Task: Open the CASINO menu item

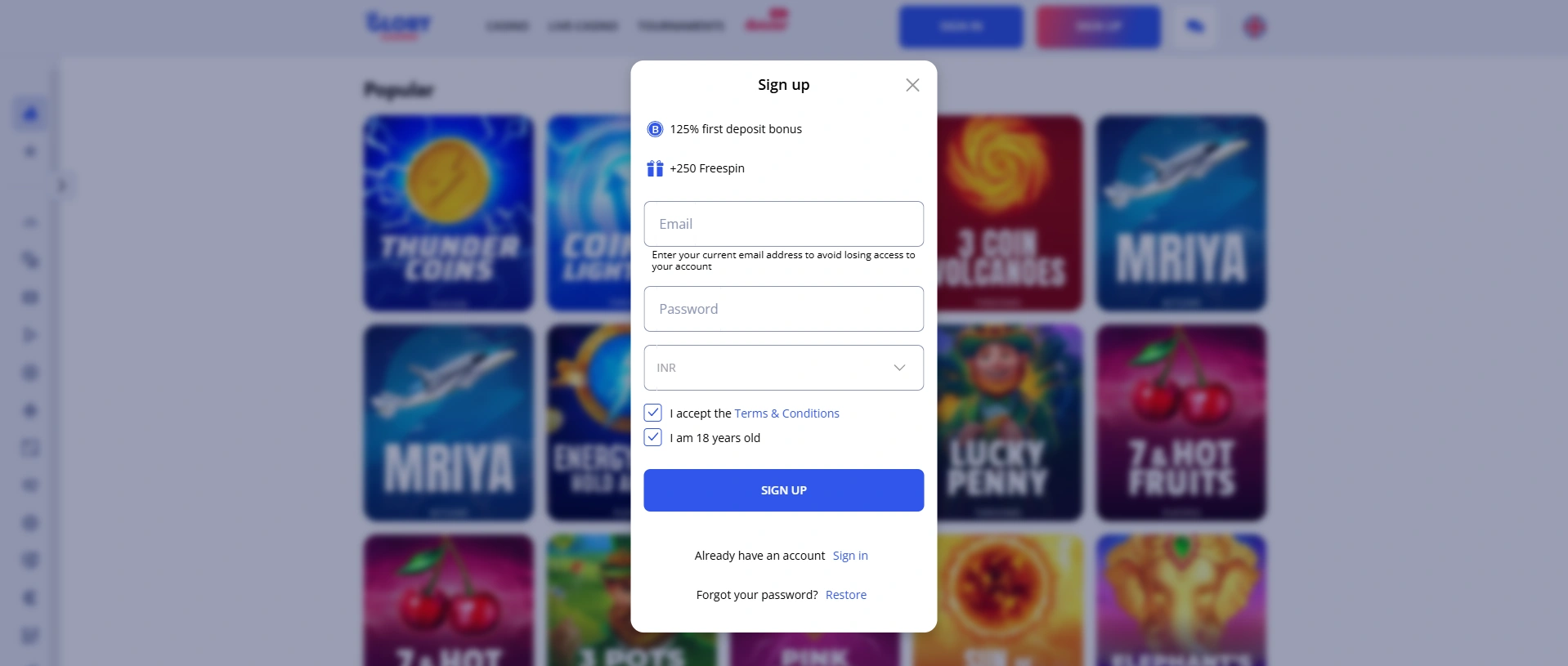Action: (507, 25)
